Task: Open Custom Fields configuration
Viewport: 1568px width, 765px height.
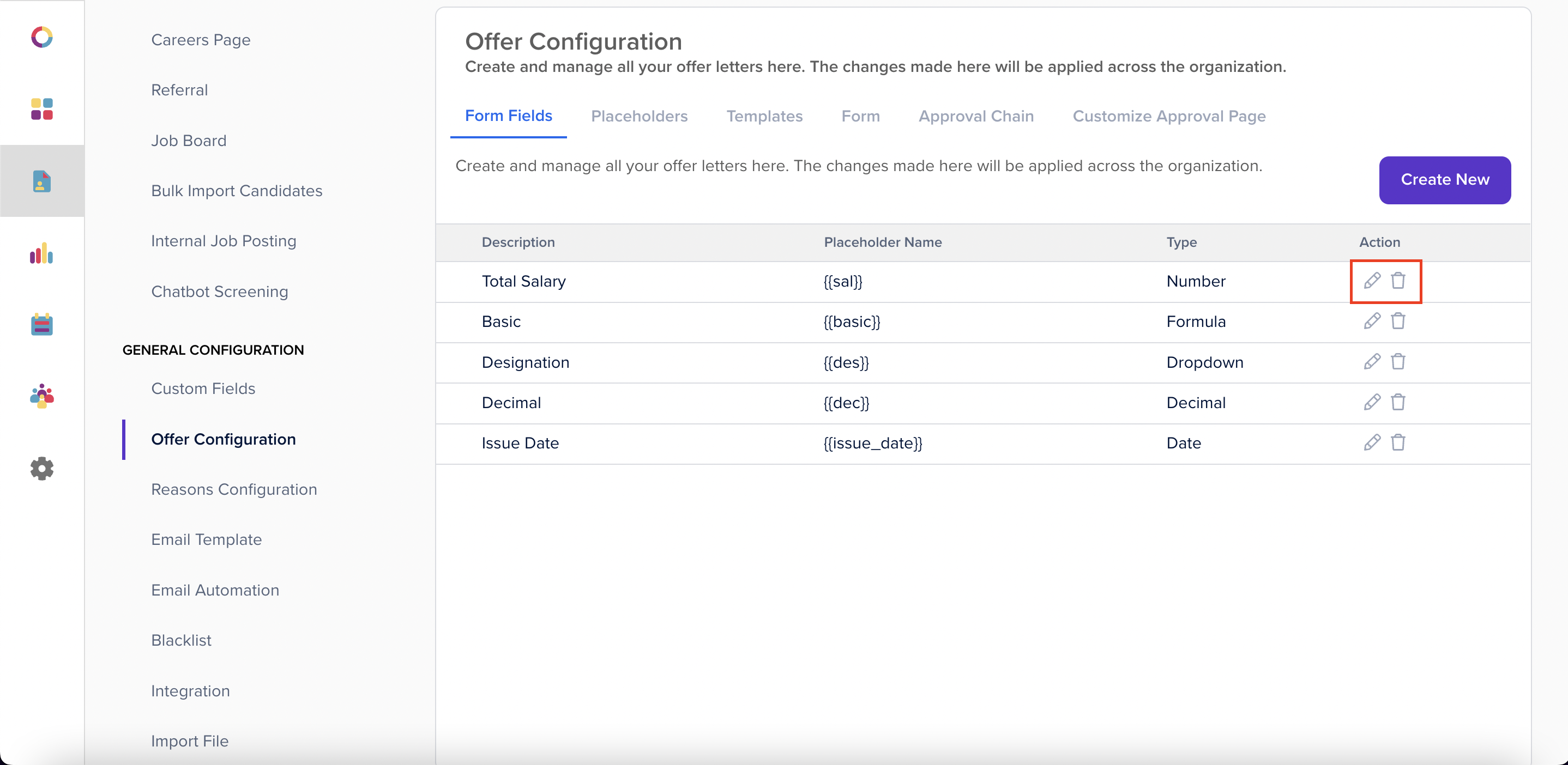Action: coord(203,388)
